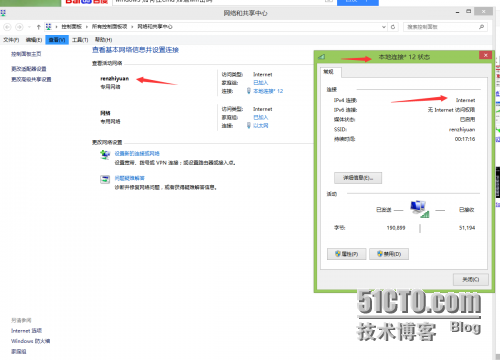This screenshot has height=360, width=500.
Task: Click the window icon in main title bar
Action: [3, 13]
